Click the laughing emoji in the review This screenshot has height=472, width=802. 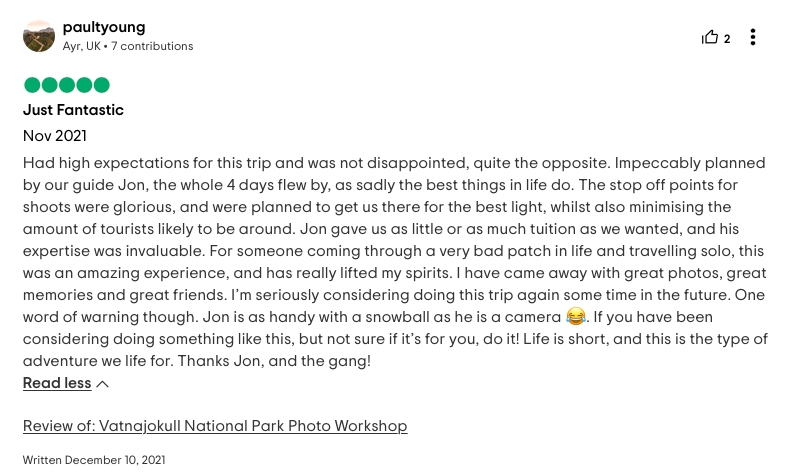pyautogui.click(x=575, y=316)
